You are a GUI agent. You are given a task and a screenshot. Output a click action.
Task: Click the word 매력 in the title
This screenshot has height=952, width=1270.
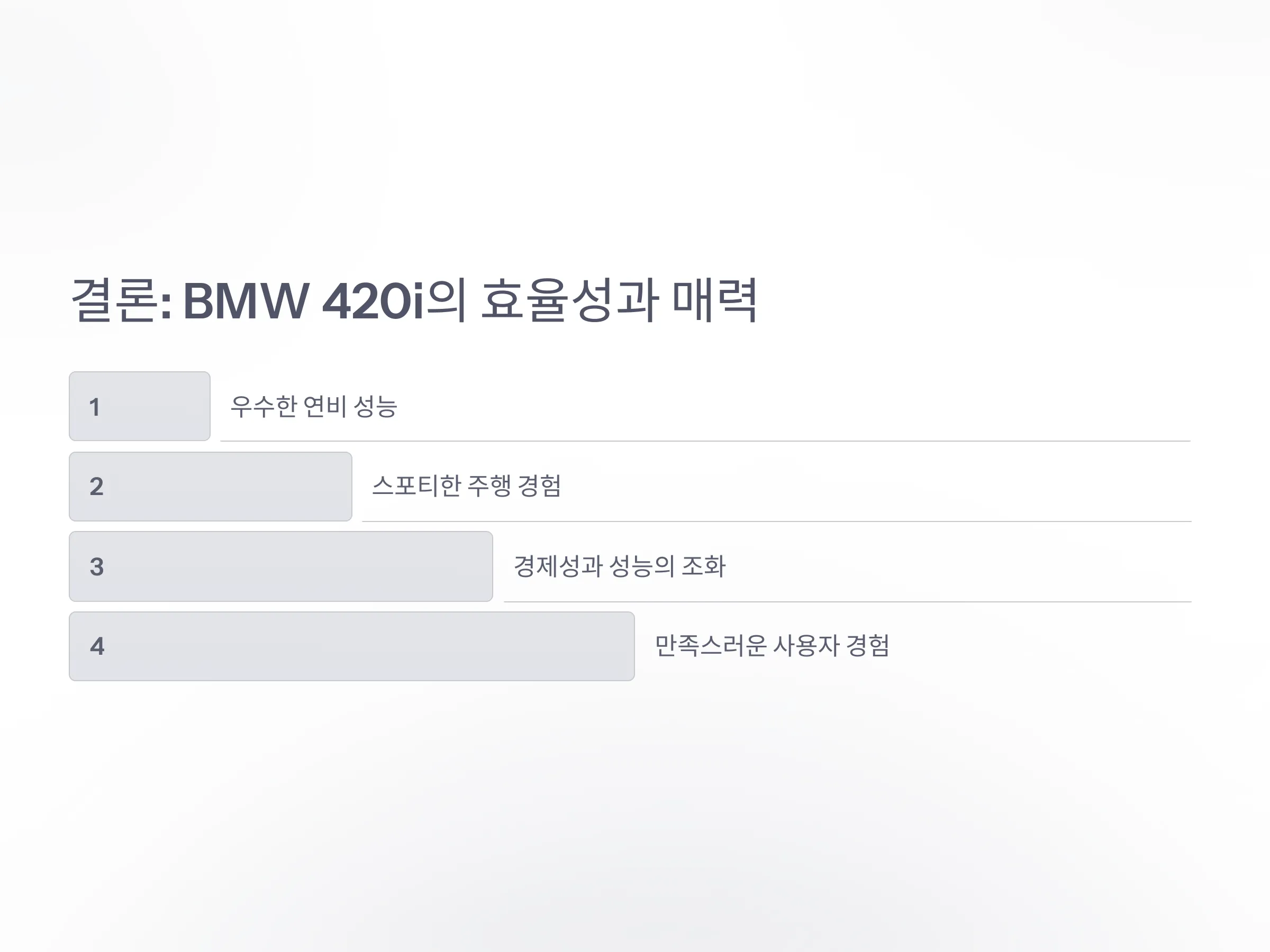point(715,300)
